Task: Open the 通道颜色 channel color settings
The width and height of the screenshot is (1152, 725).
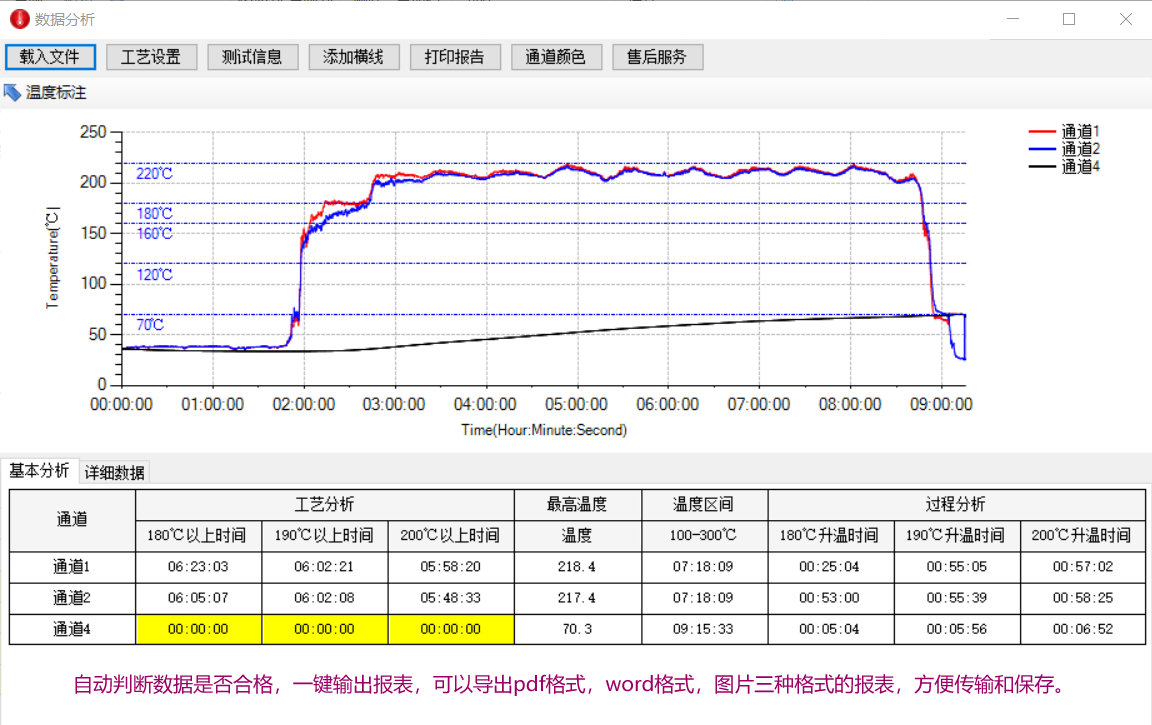Action: tap(556, 57)
